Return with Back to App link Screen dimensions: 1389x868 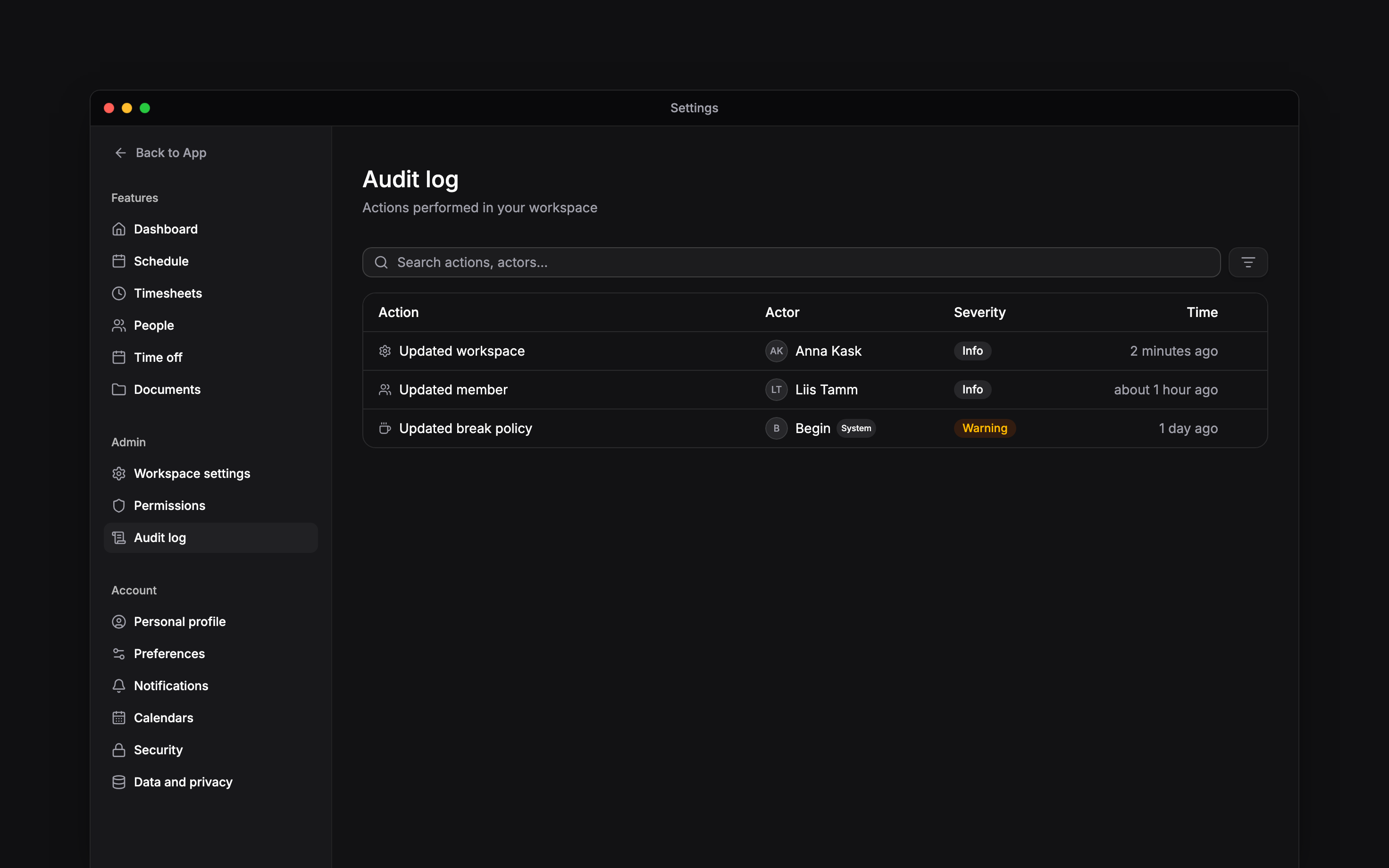(161, 153)
